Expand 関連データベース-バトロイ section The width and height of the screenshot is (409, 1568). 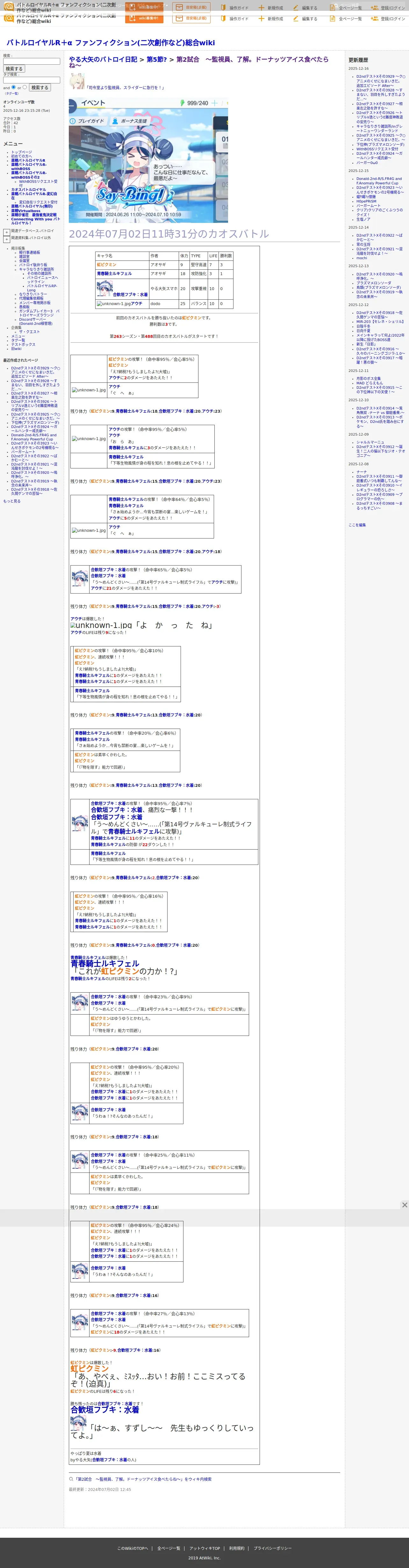coord(7,232)
